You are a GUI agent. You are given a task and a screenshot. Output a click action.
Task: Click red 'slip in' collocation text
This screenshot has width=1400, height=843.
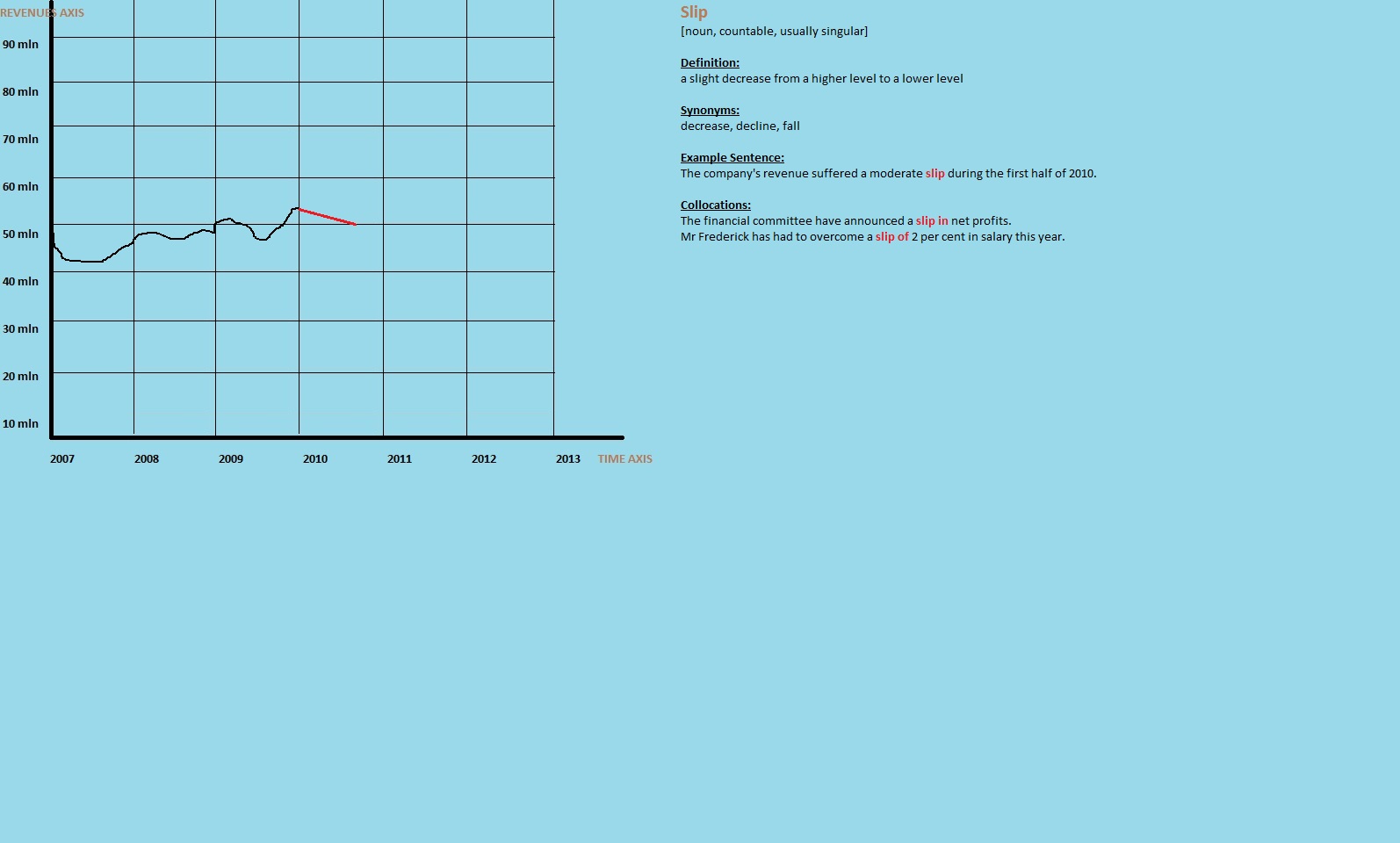click(932, 220)
